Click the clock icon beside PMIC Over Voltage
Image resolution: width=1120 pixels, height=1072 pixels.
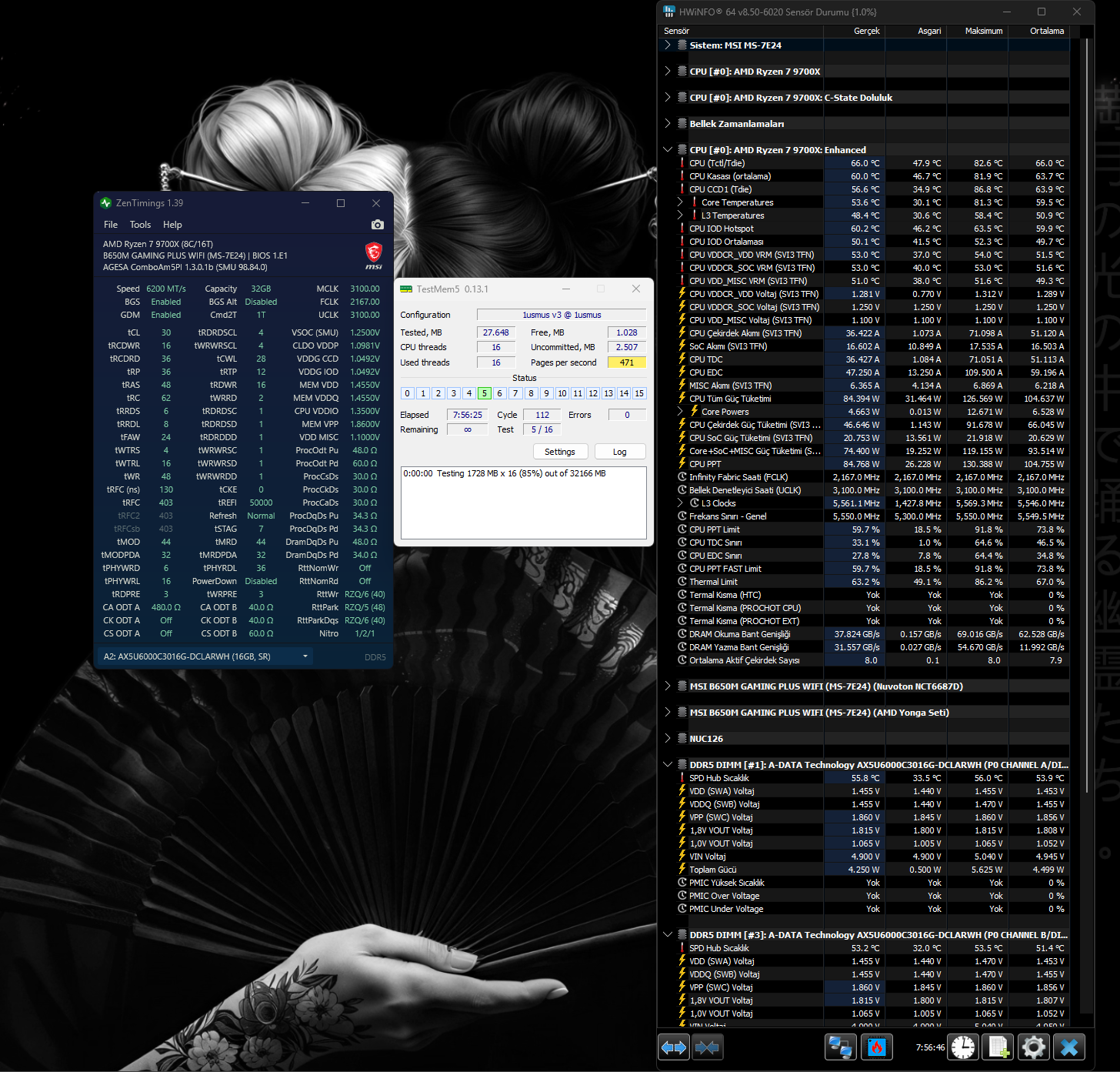pos(682,896)
